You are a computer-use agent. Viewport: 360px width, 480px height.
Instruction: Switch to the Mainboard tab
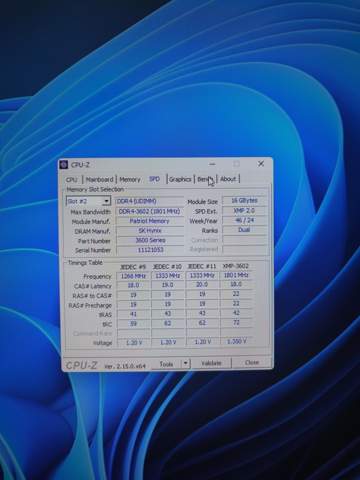pyautogui.click(x=99, y=179)
